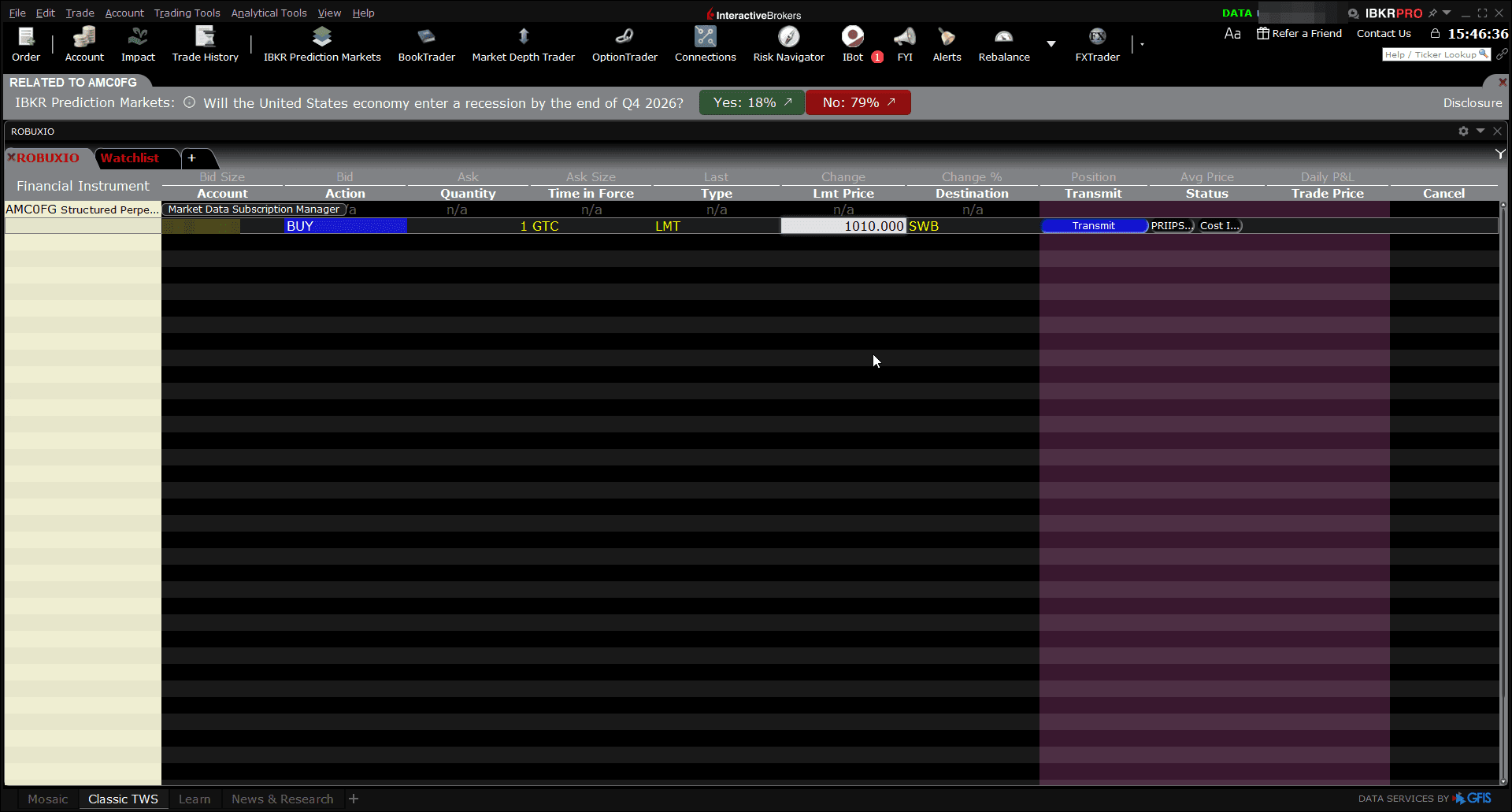Open the Trading Tools menu
The image size is (1512, 812).
point(187,13)
